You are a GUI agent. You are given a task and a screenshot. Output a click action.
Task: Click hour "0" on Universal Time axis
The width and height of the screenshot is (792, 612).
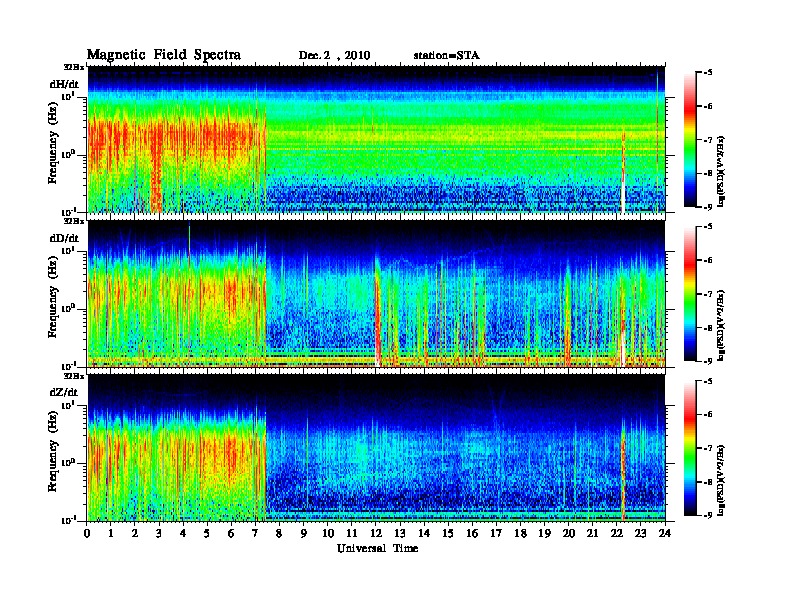[x=87, y=533]
